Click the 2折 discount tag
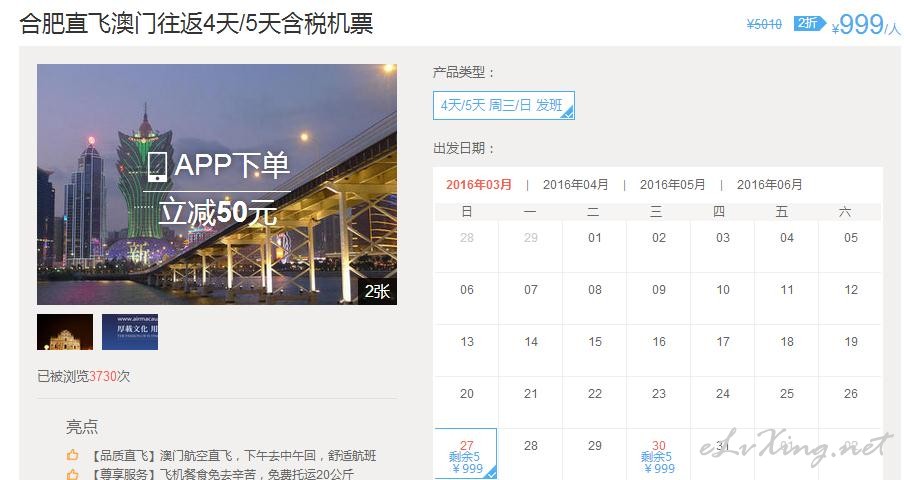 pos(808,23)
